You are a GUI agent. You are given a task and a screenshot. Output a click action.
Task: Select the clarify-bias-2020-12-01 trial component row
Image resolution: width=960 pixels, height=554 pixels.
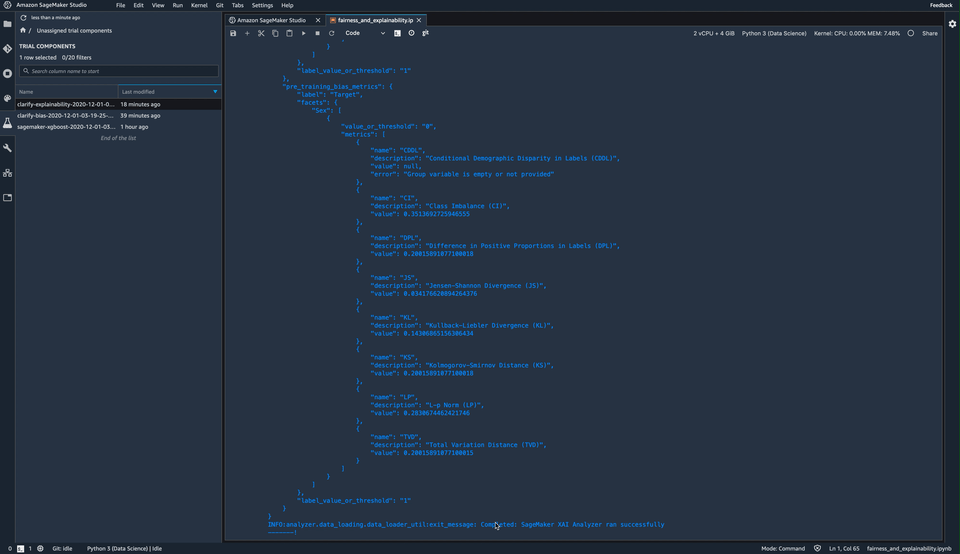pyautogui.click(x=119, y=115)
